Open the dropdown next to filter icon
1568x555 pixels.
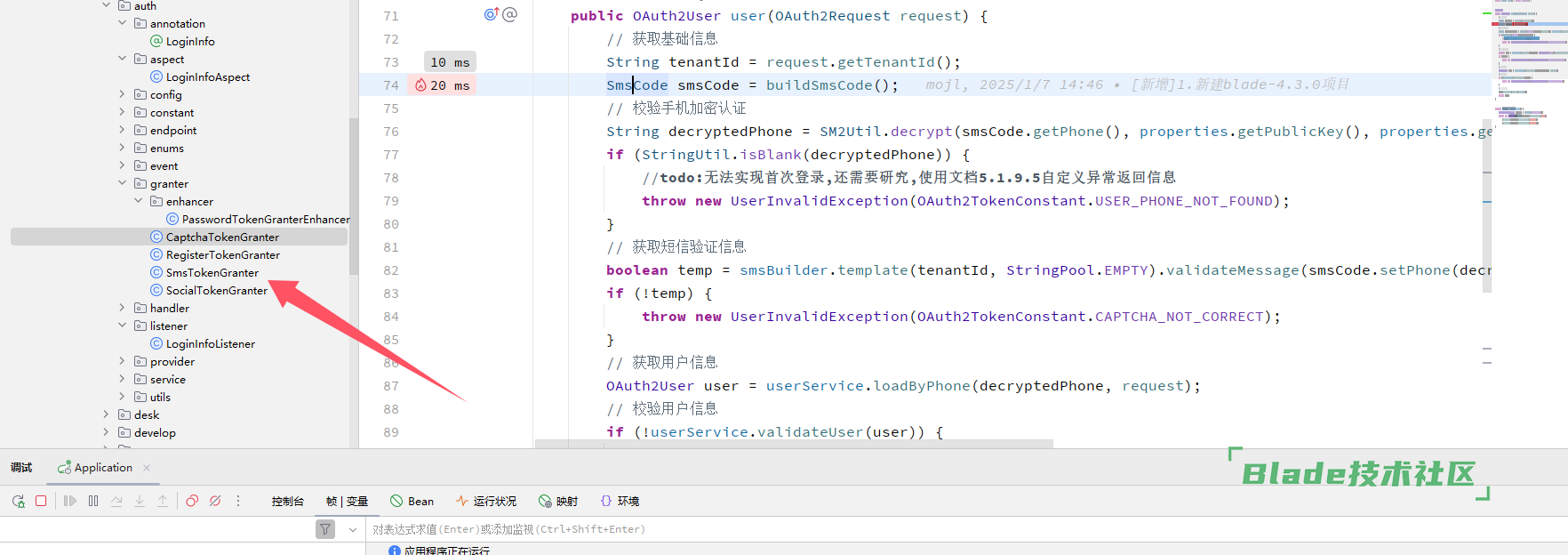(353, 529)
